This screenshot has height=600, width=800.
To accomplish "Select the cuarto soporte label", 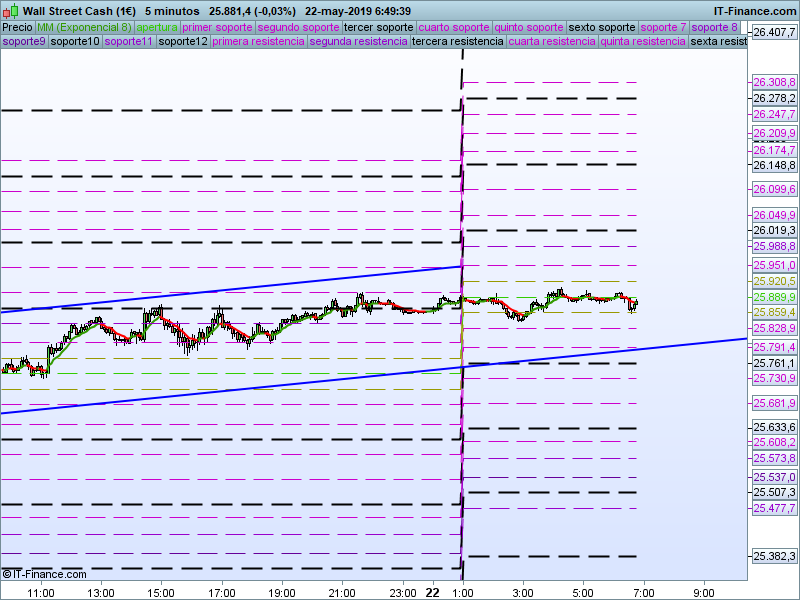I will 454,27.
